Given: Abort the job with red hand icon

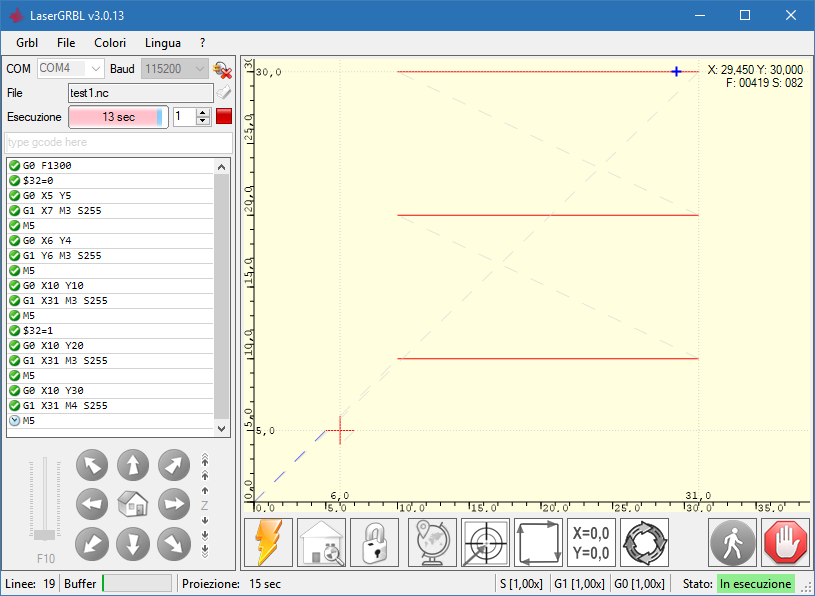Looking at the screenshot, I should tap(786, 542).
